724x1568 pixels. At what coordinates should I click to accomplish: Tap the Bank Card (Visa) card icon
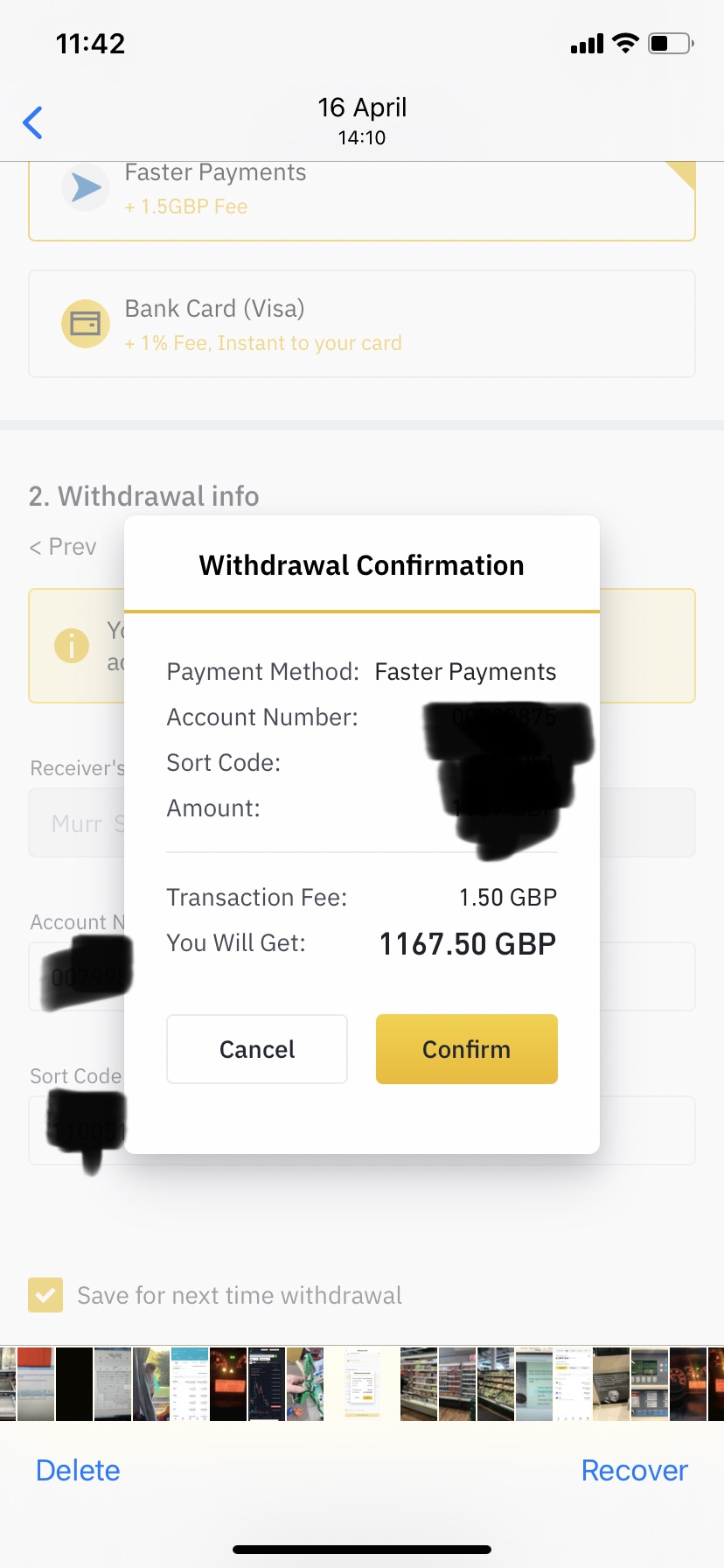point(86,324)
